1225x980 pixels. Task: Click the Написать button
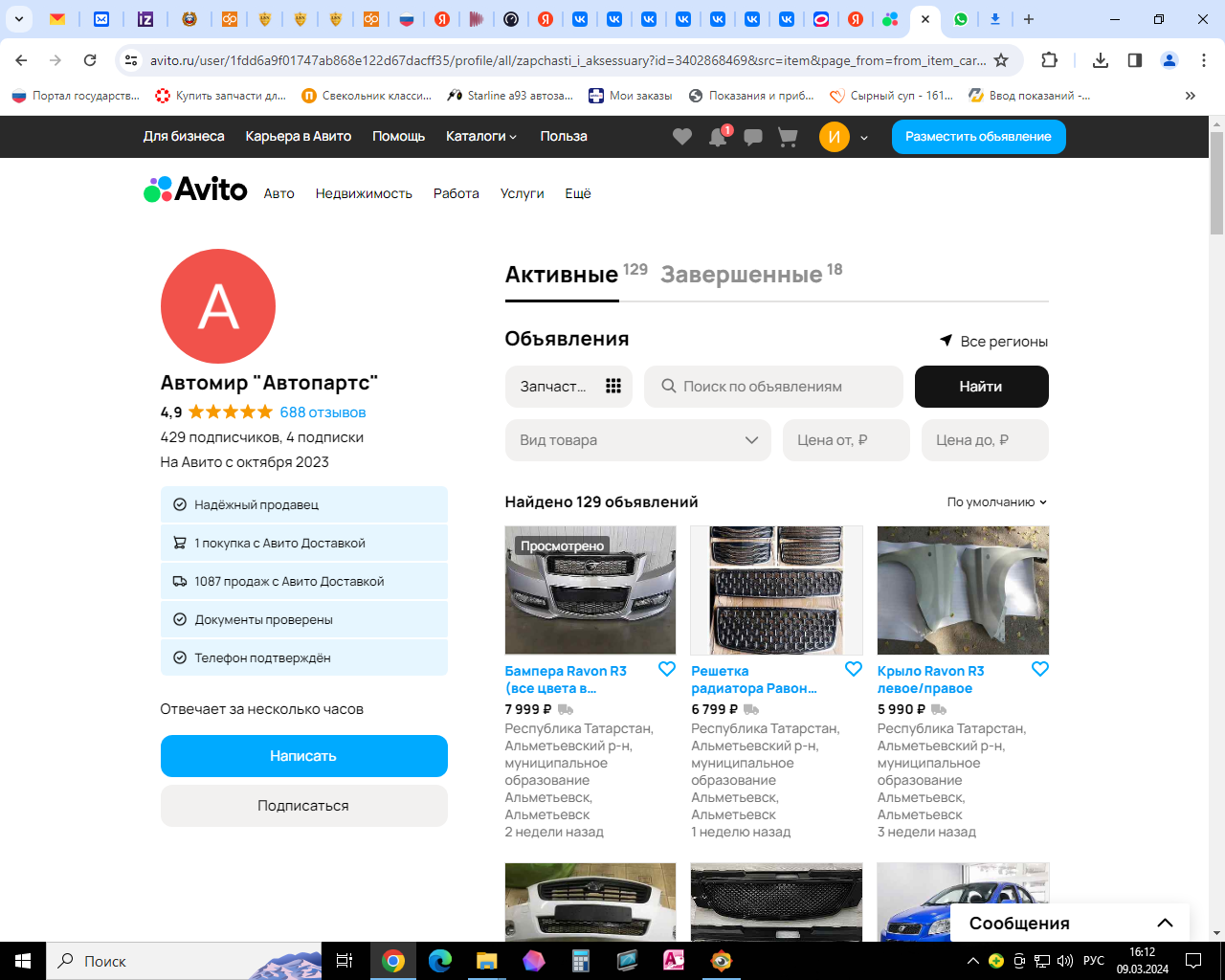click(x=304, y=756)
